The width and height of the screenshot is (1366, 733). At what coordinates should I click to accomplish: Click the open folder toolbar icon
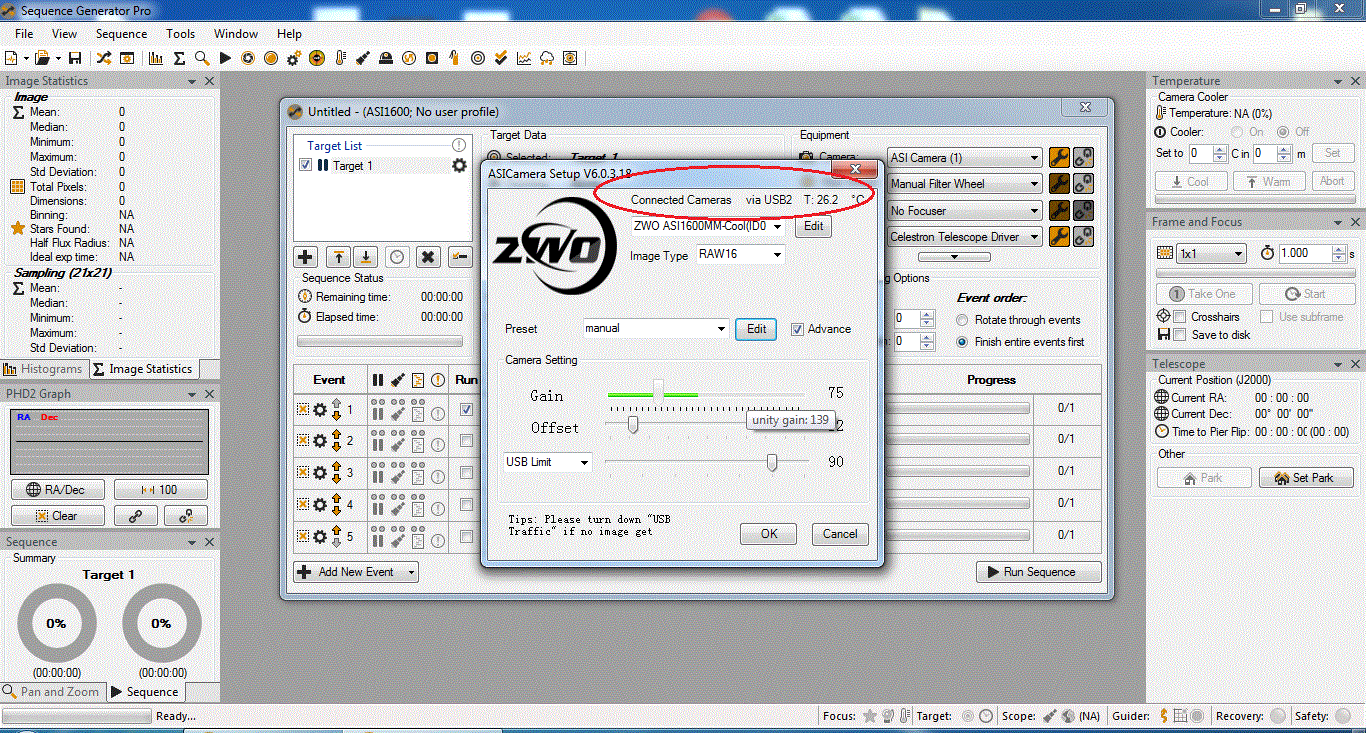(42, 58)
